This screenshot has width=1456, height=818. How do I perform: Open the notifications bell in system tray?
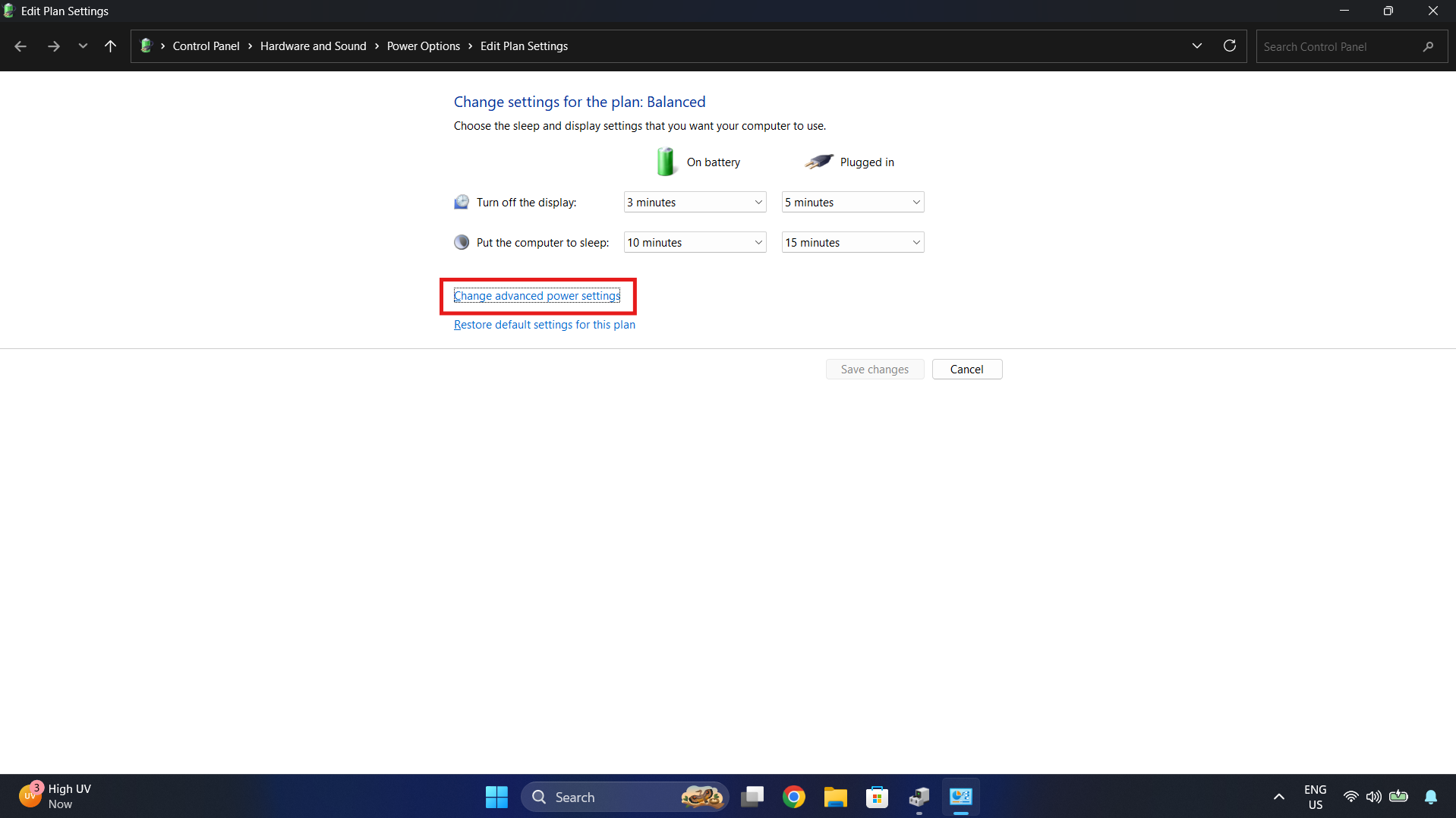point(1432,797)
